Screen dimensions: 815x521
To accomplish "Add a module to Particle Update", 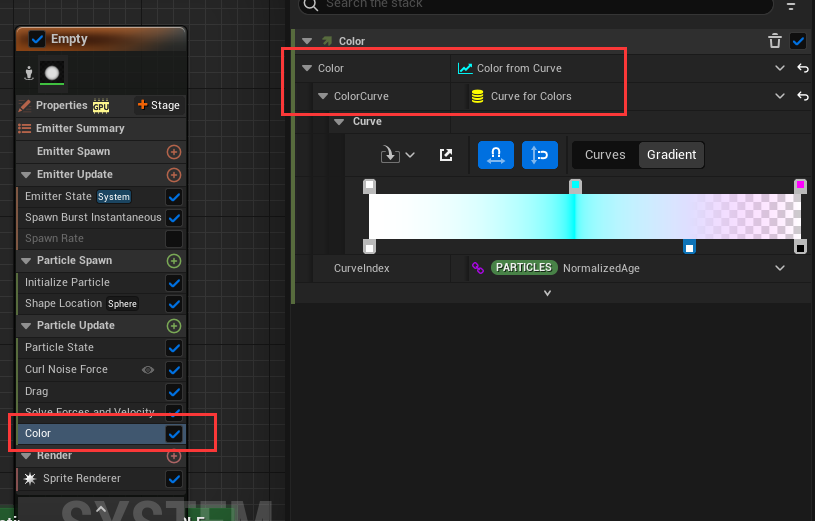I will tap(174, 326).
